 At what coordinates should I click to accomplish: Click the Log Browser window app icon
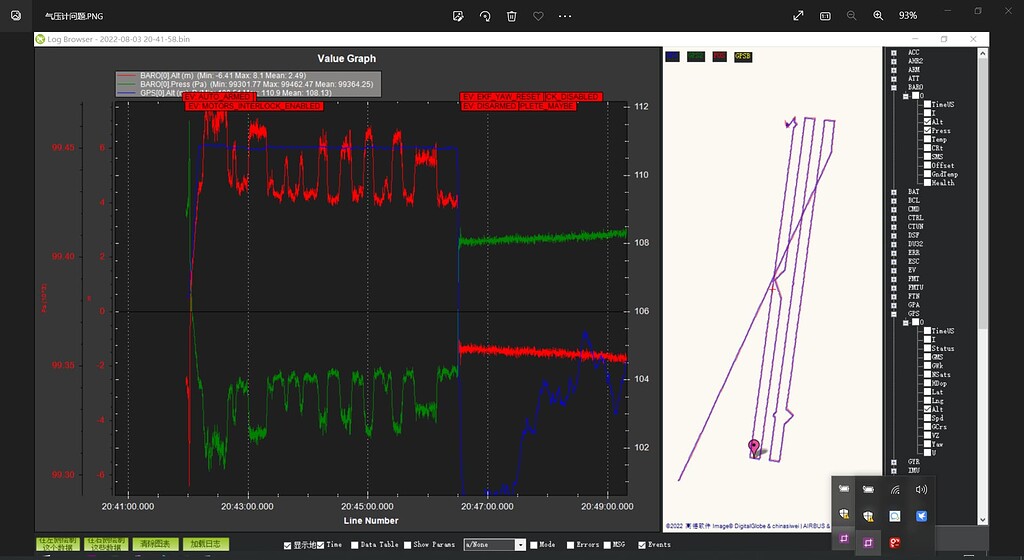pyautogui.click(x=40, y=39)
